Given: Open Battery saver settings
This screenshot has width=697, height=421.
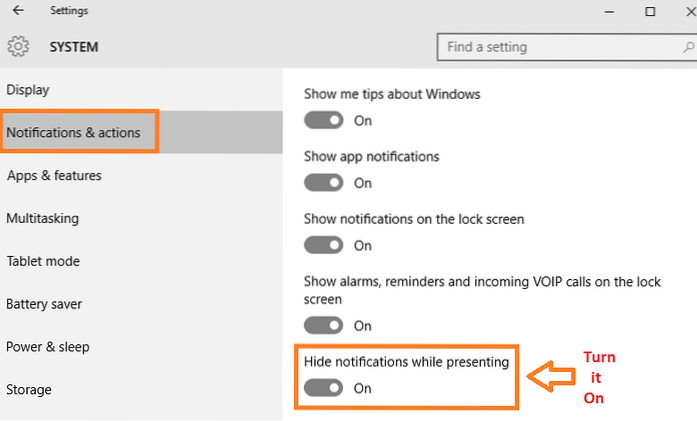Looking at the screenshot, I should pyautogui.click(x=44, y=304).
